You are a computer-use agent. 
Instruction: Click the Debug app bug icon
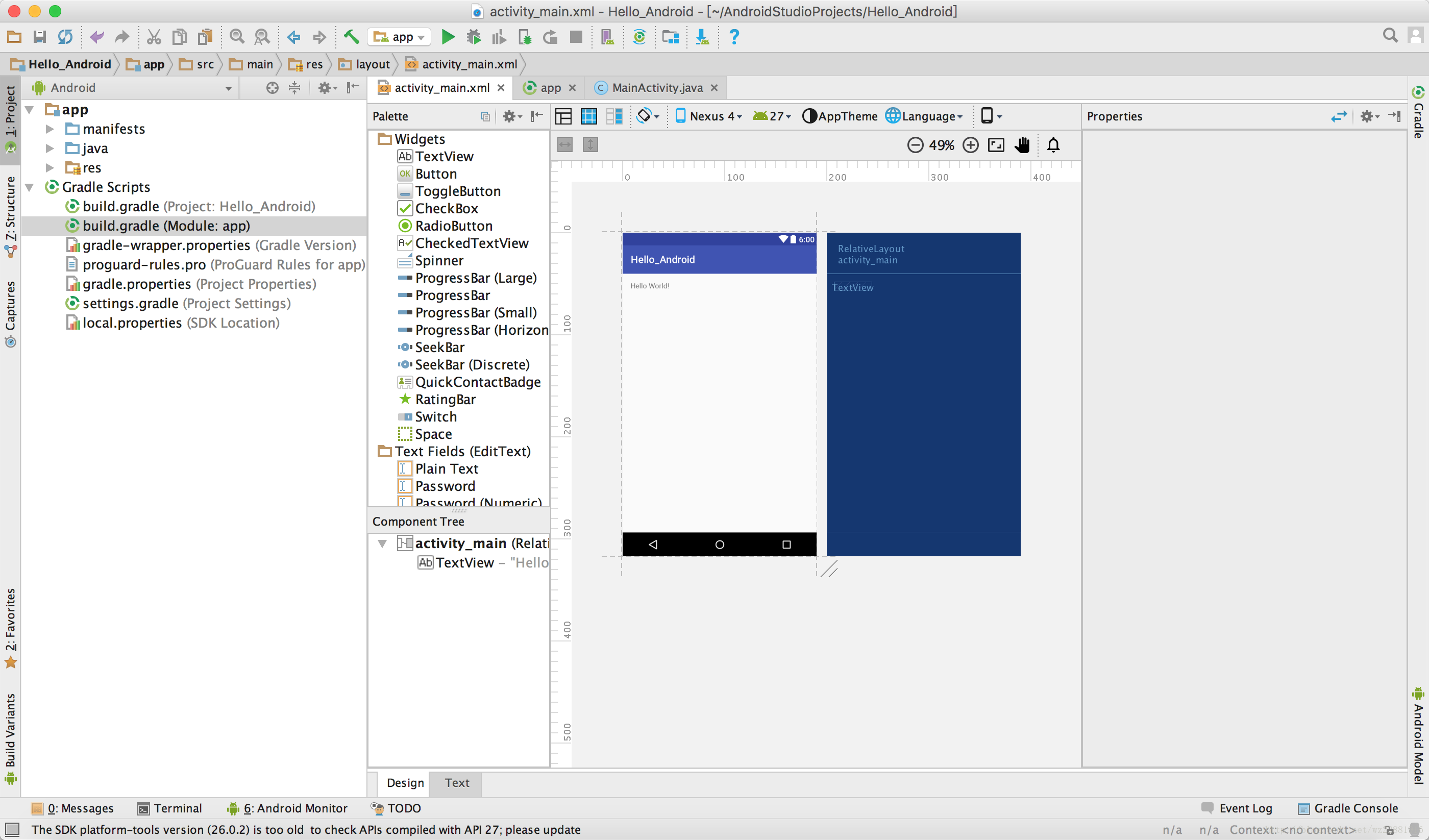click(474, 37)
